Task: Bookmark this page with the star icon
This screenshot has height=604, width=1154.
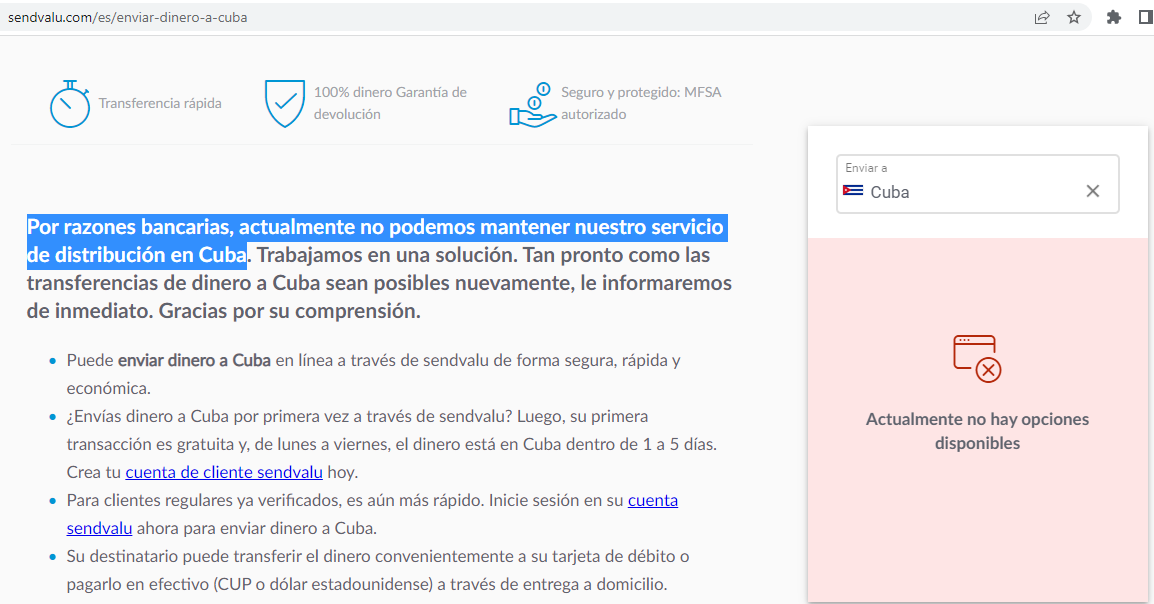Action: (1074, 18)
